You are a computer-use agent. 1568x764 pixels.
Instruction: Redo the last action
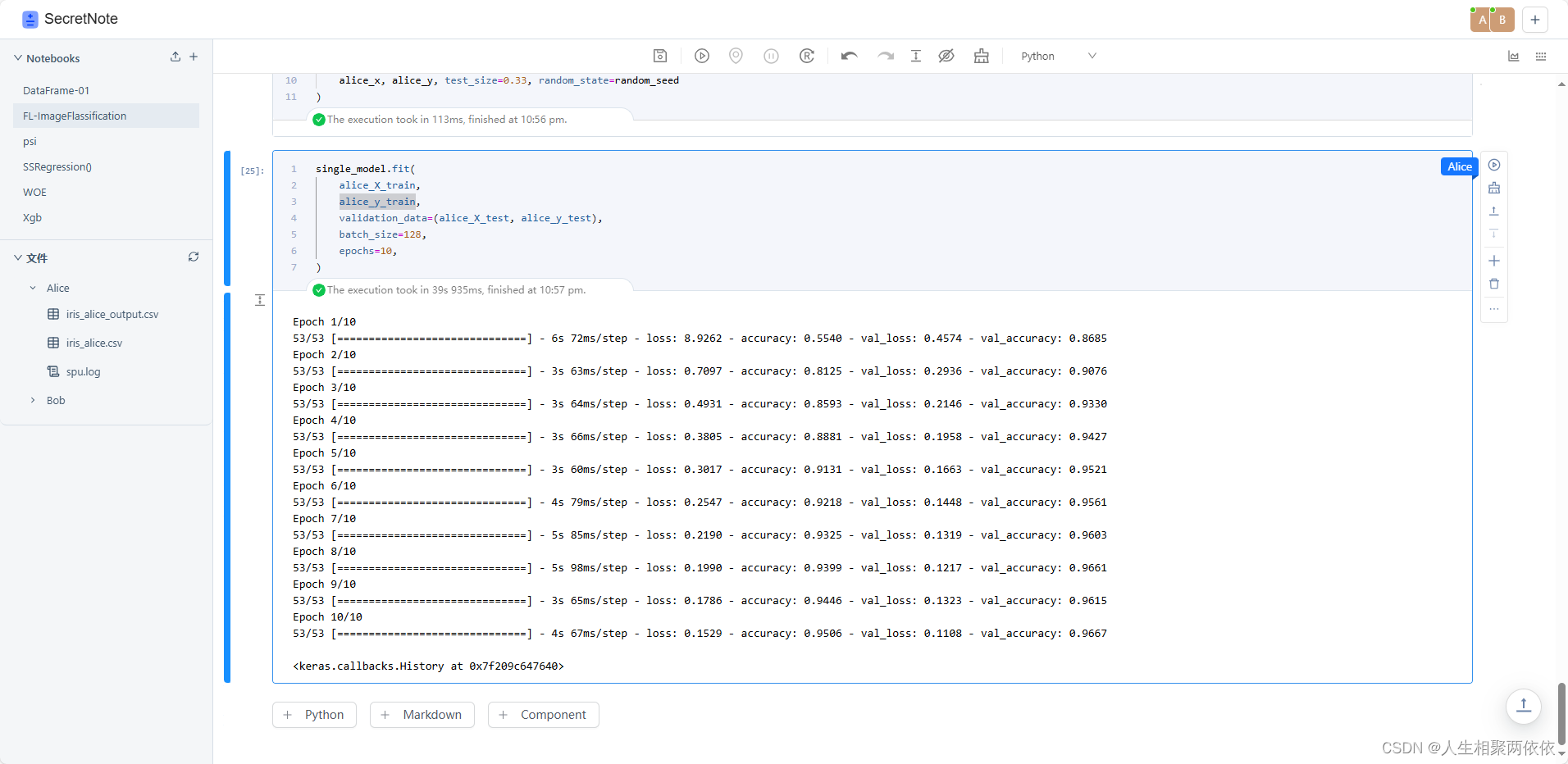[x=886, y=56]
